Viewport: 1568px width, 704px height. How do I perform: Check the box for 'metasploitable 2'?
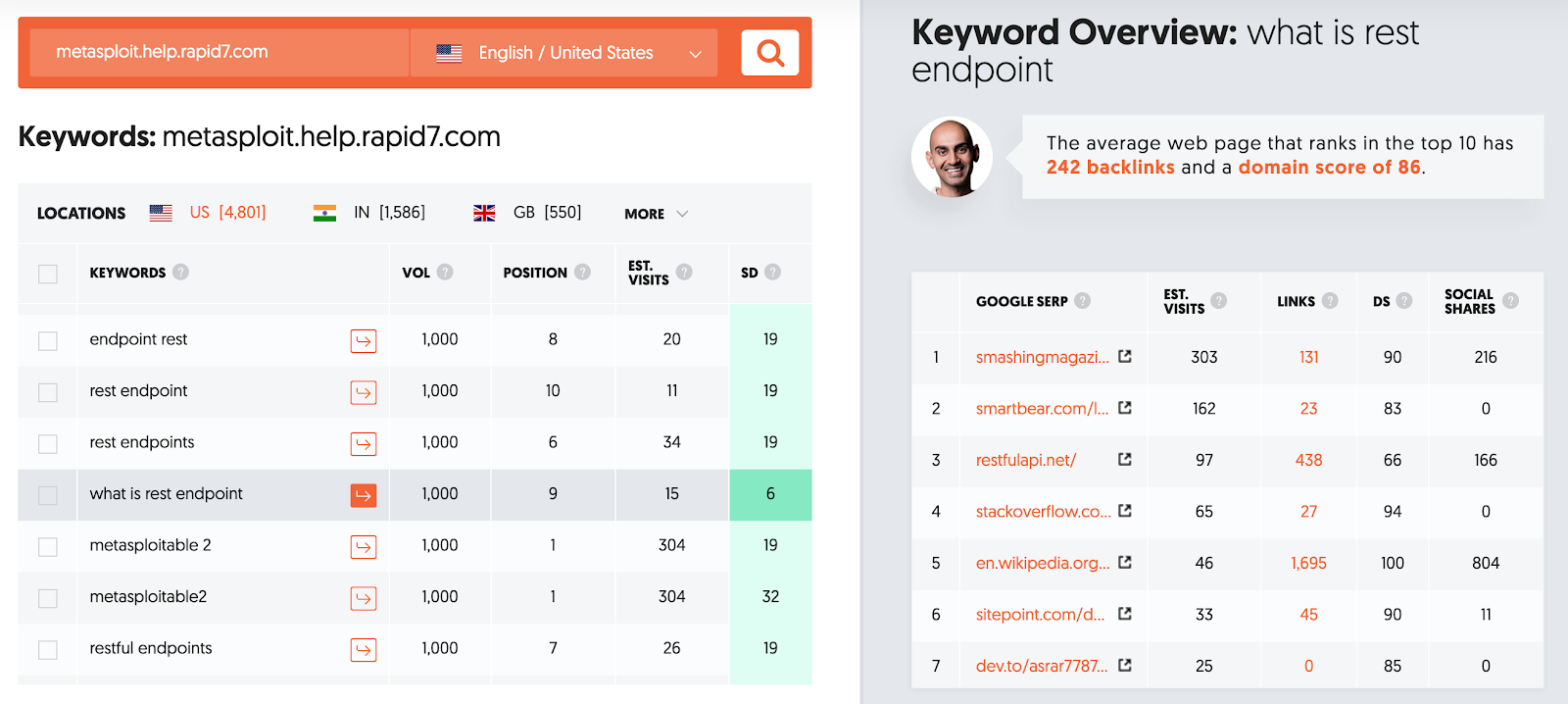pyautogui.click(x=48, y=547)
